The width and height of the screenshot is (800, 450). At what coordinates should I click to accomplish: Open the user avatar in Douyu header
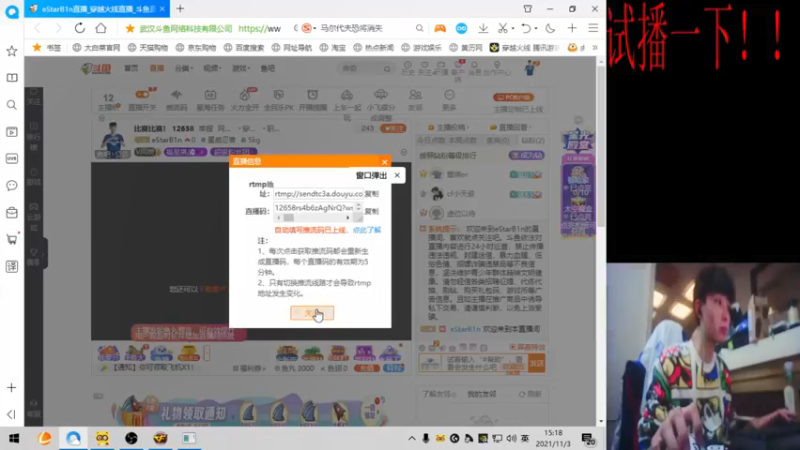[531, 68]
